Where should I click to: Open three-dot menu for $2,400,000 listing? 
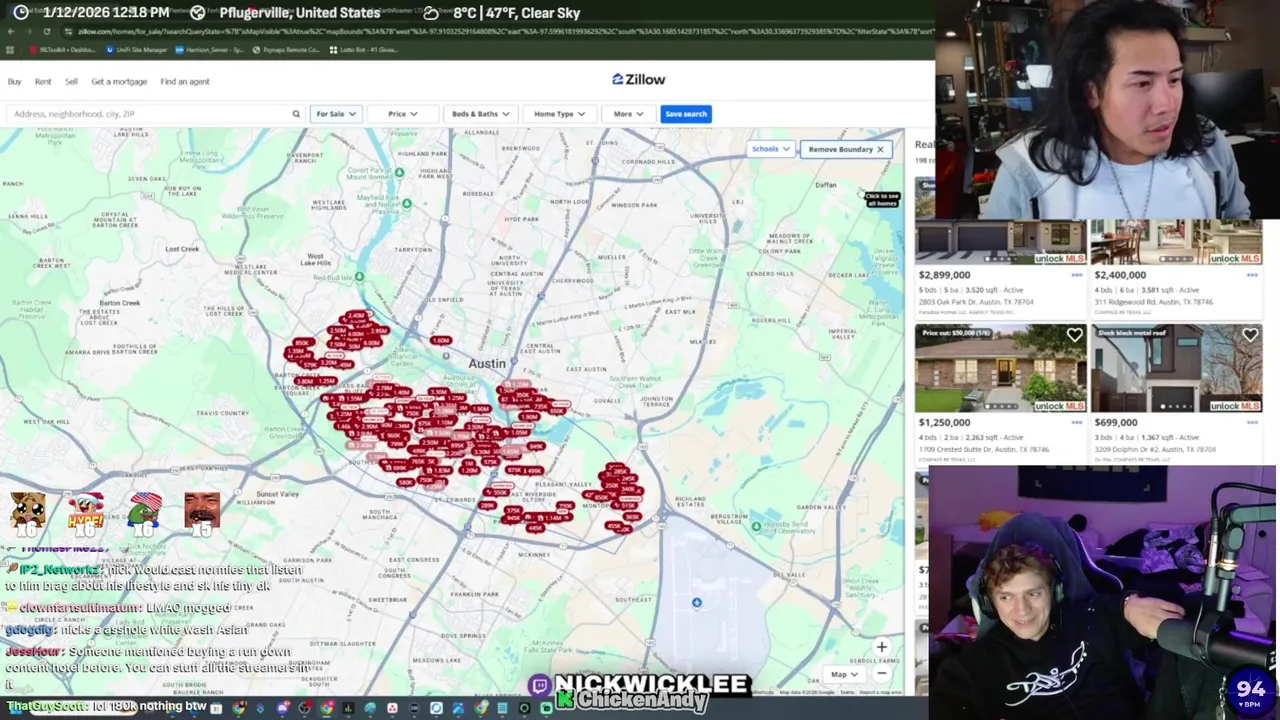(1252, 275)
